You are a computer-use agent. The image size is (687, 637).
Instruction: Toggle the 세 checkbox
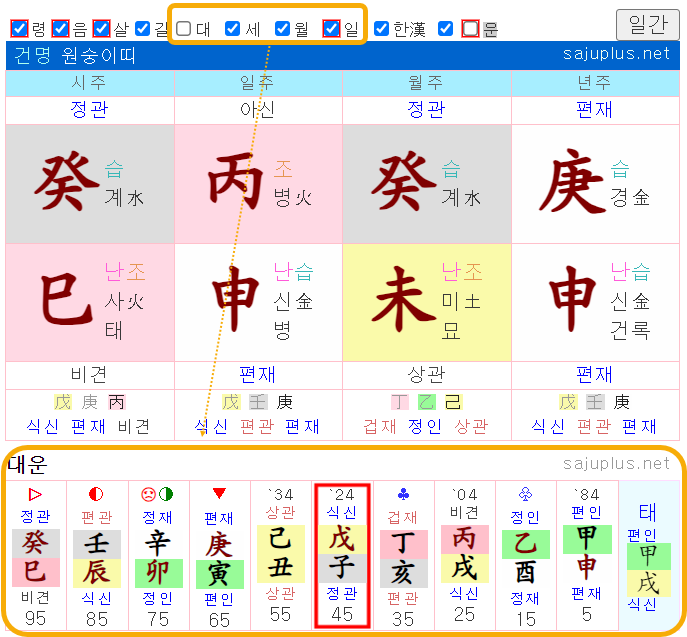coord(233,29)
